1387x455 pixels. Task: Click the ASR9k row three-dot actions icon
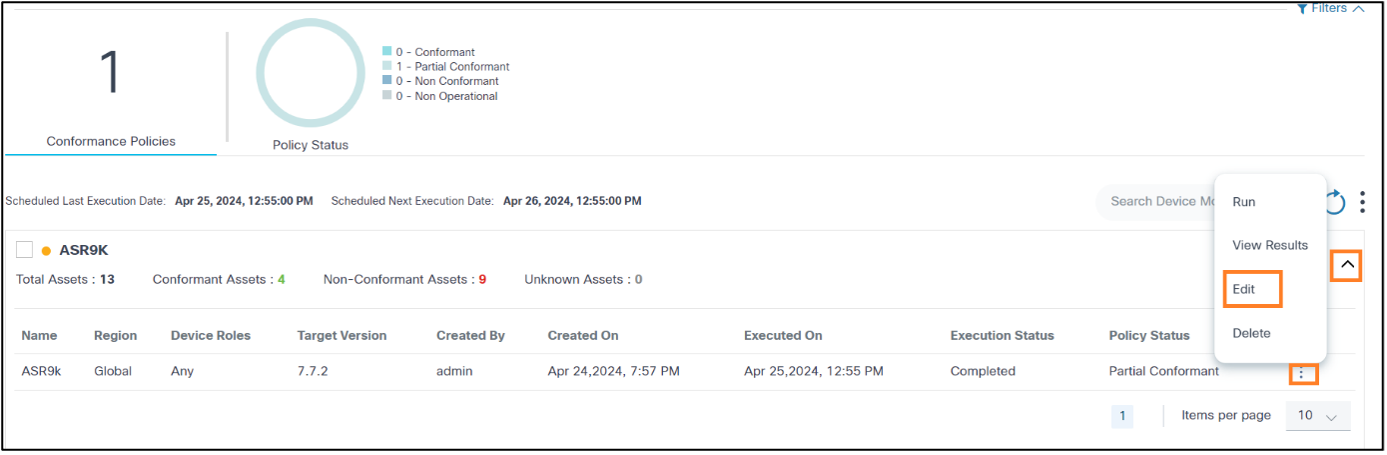[1301, 373]
